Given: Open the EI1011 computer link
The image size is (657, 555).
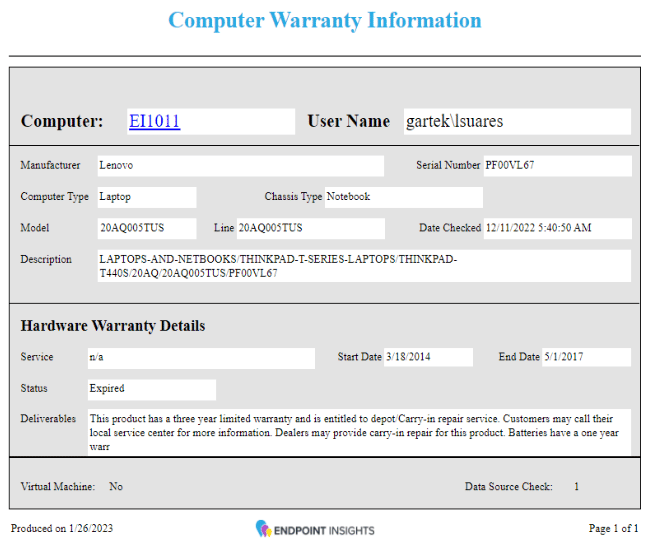Looking at the screenshot, I should coord(155,121).
